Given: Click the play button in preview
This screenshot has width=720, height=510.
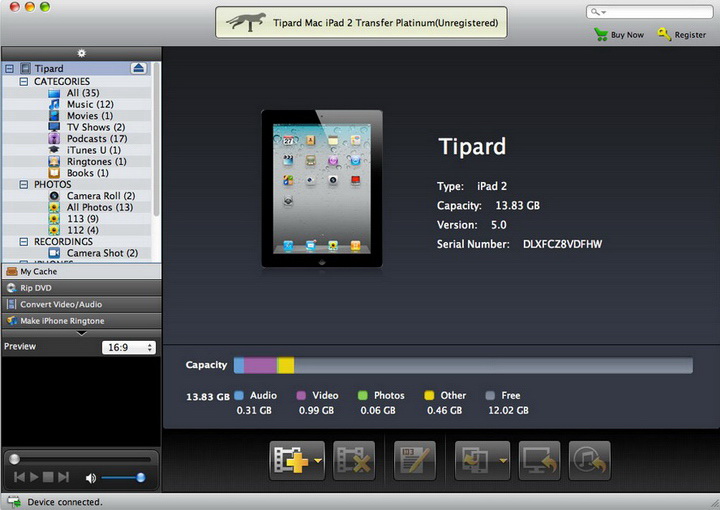Looking at the screenshot, I should pos(34,477).
